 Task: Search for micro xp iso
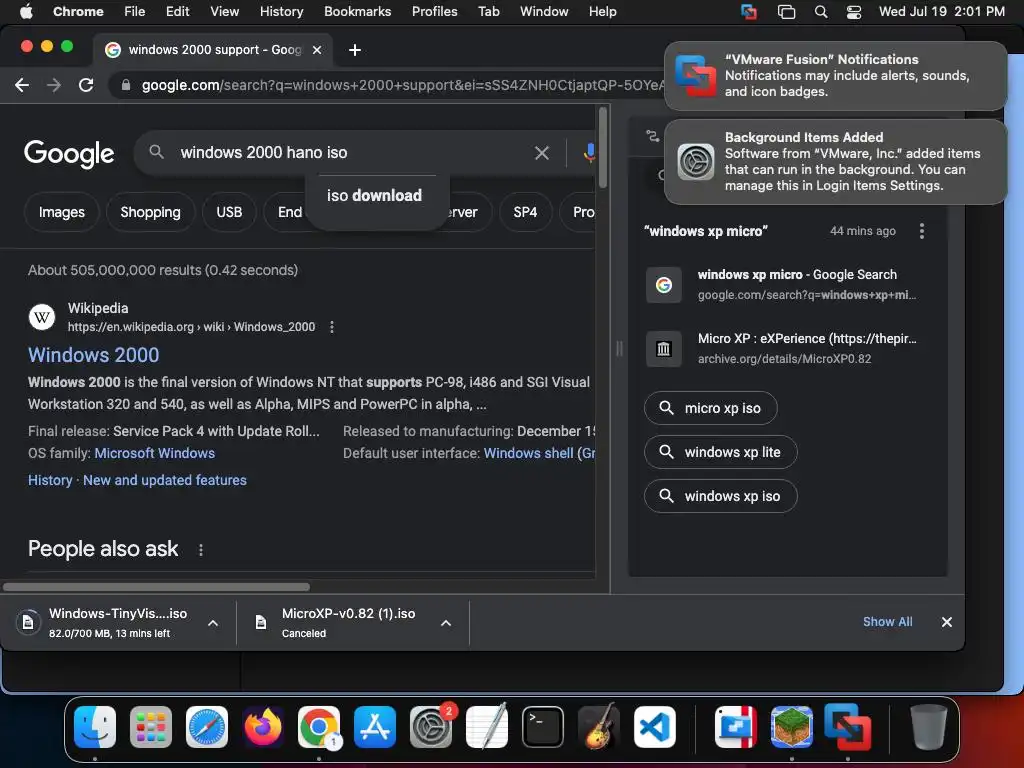[711, 408]
